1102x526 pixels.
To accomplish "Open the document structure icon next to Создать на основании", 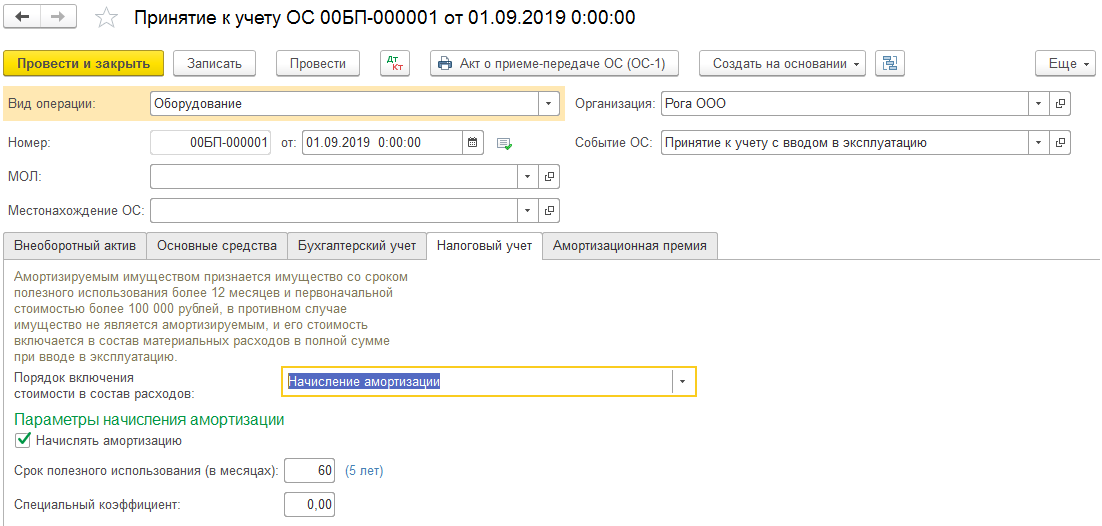I will (889, 63).
